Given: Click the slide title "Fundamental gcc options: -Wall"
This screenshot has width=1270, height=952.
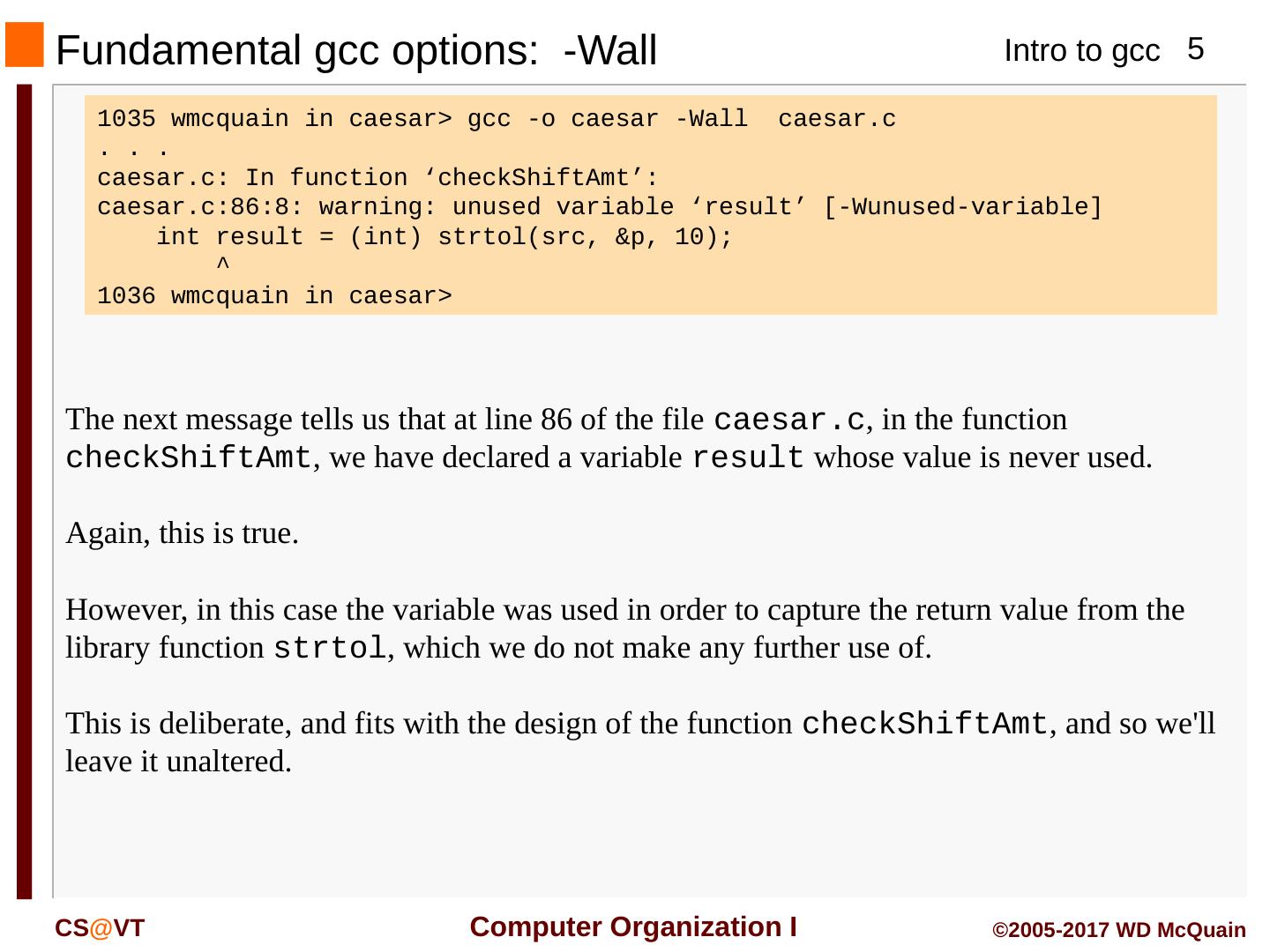Looking at the screenshot, I should coord(355,50).
